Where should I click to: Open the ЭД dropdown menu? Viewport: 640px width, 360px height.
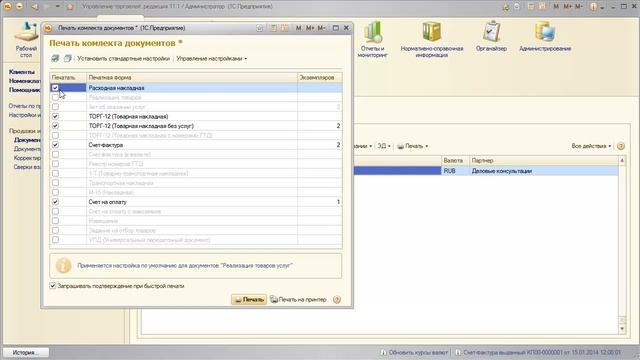(x=384, y=146)
